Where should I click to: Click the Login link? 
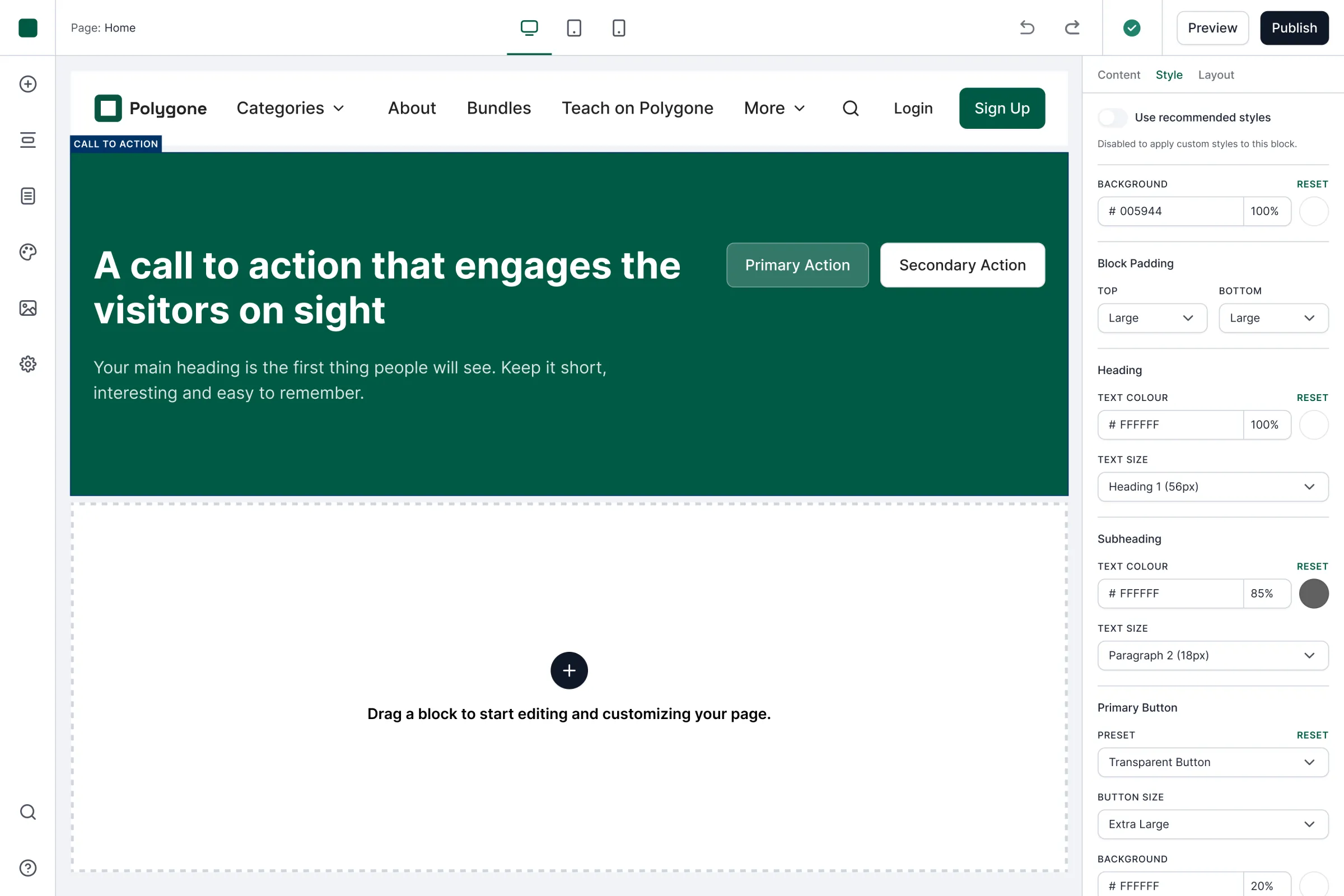913,108
